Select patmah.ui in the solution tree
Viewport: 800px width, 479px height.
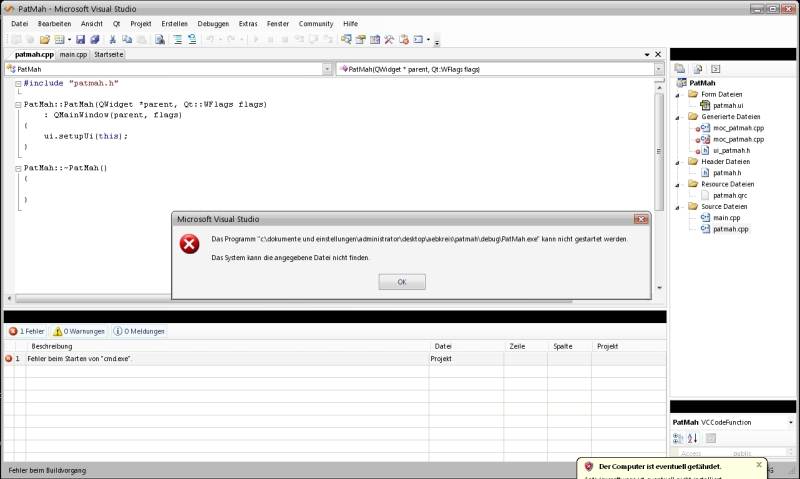(x=727, y=105)
